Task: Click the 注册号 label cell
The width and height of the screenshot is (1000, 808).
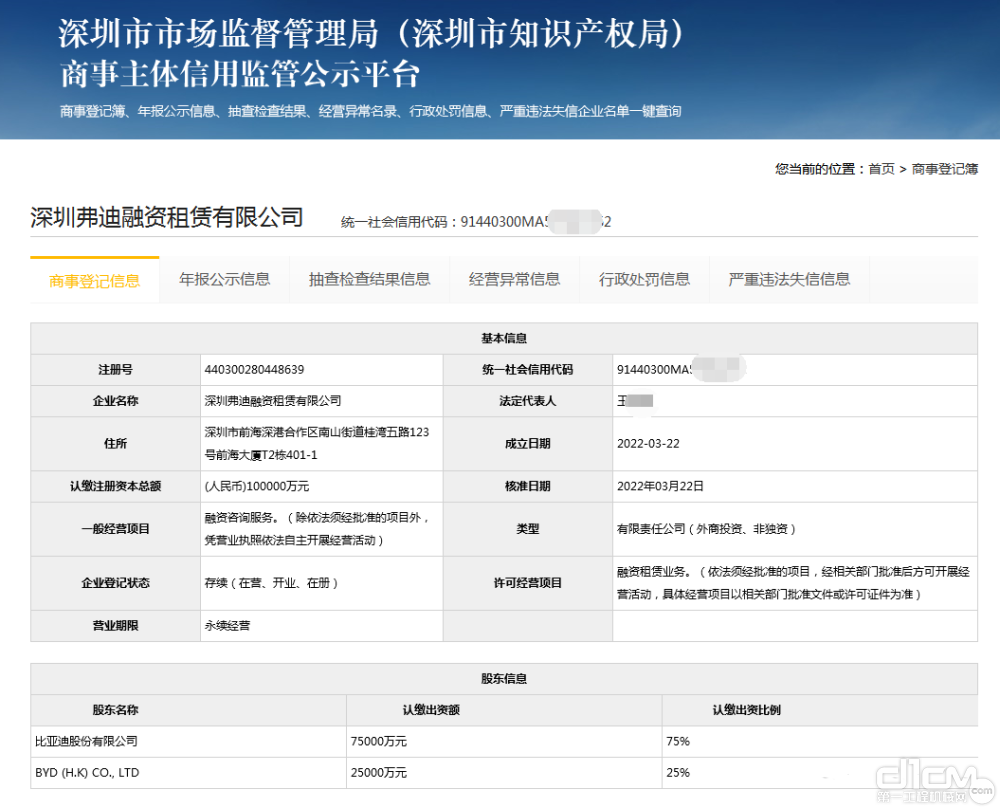Action: [x=115, y=370]
